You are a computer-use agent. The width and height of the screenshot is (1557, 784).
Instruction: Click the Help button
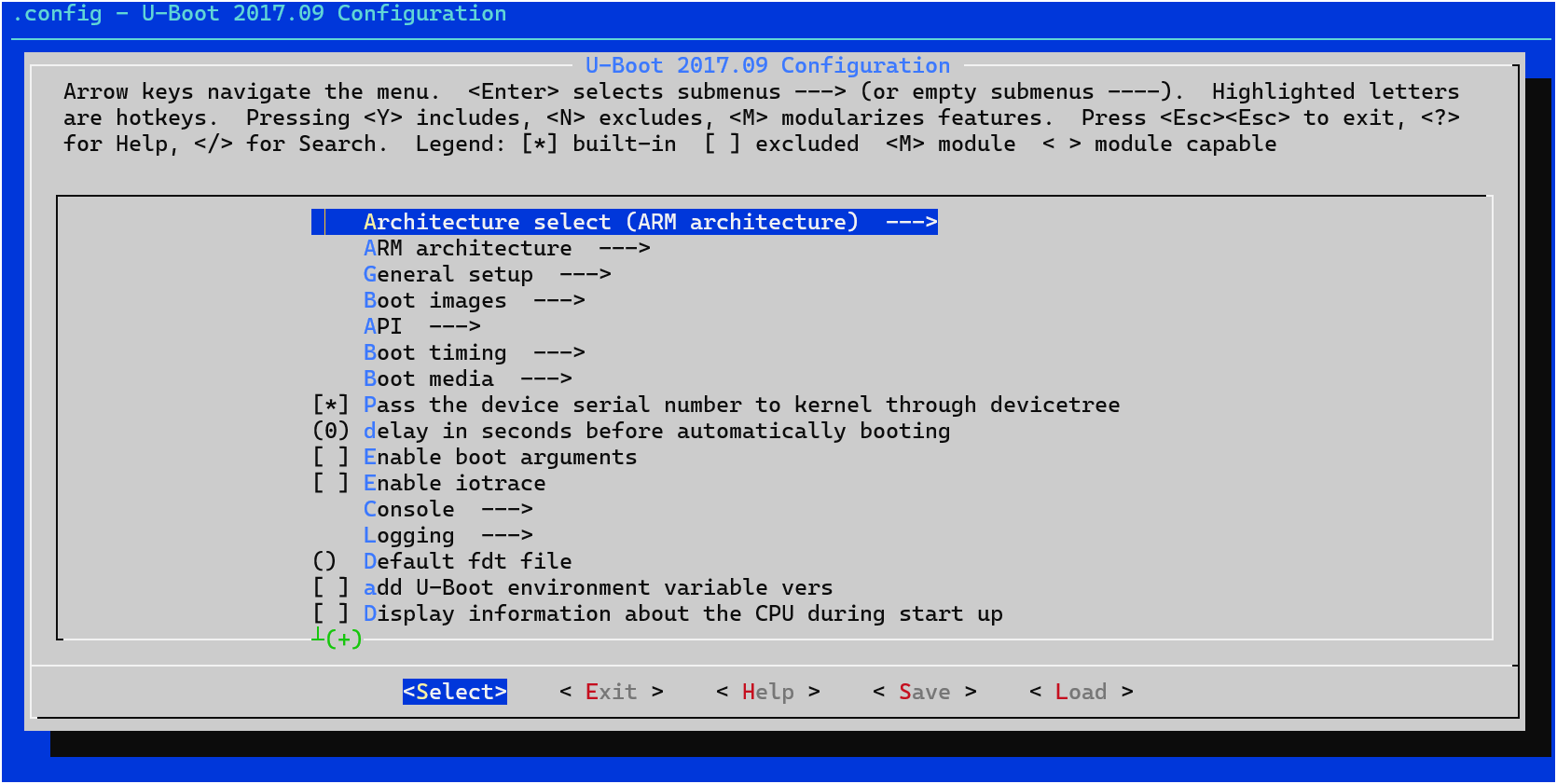[x=768, y=692]
